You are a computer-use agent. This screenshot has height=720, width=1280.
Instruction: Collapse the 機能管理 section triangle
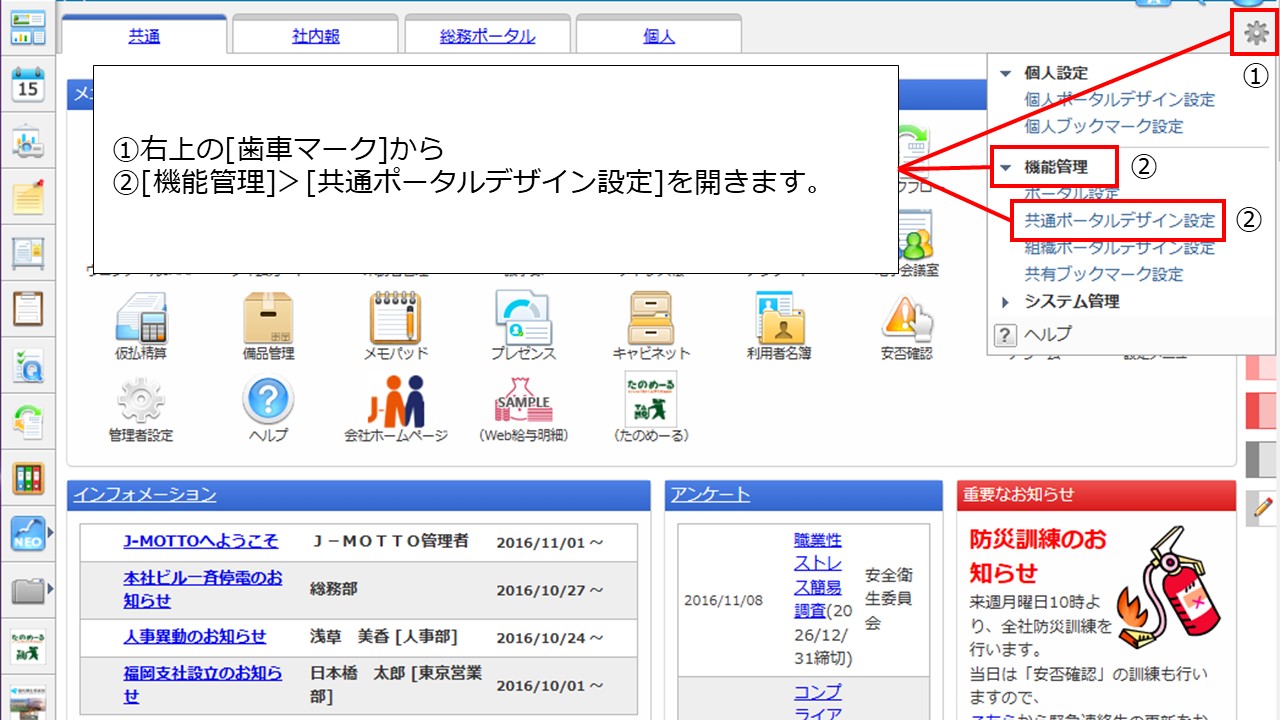[1007, 165]
